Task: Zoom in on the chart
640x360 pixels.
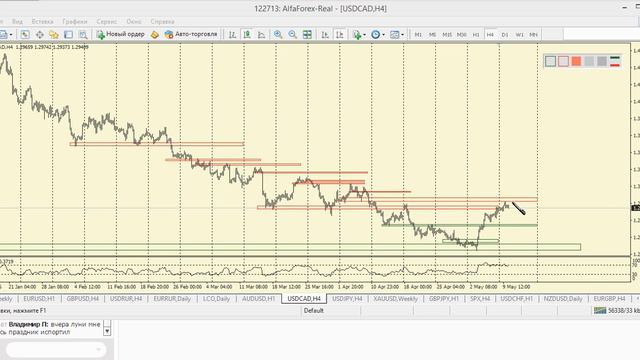Action: (278, 35)
